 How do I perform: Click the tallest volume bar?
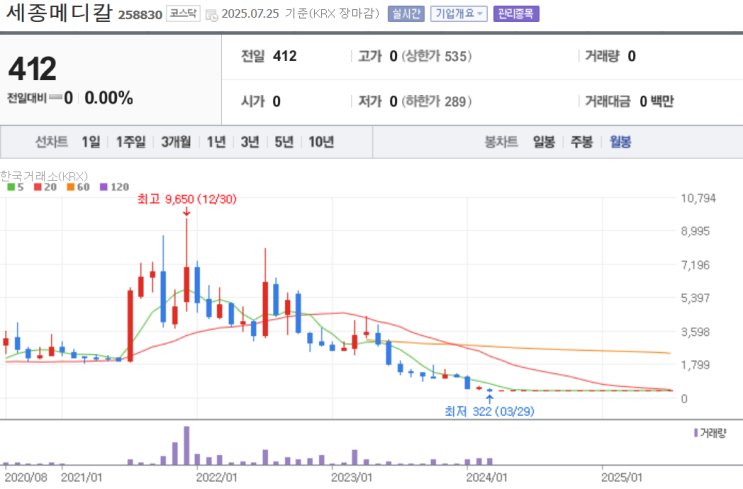pos(187,445)
